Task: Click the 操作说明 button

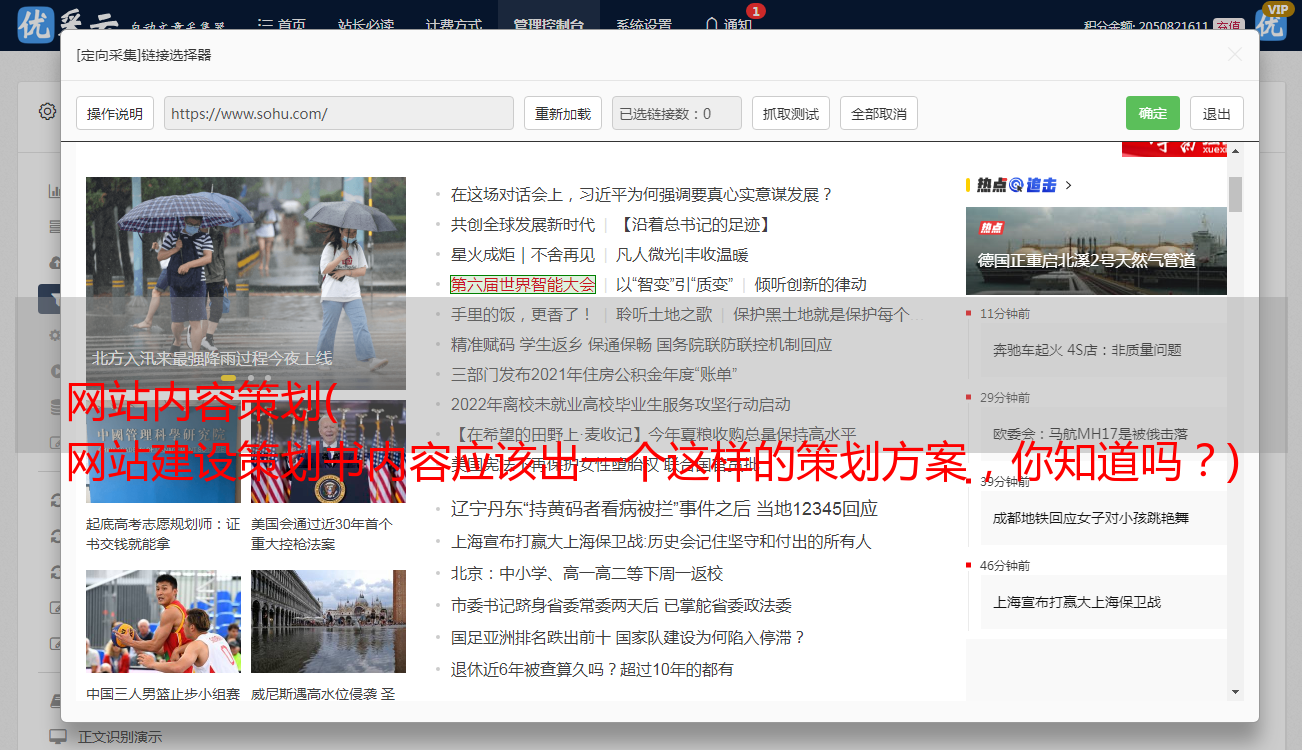Action: [x=115, y=114]
